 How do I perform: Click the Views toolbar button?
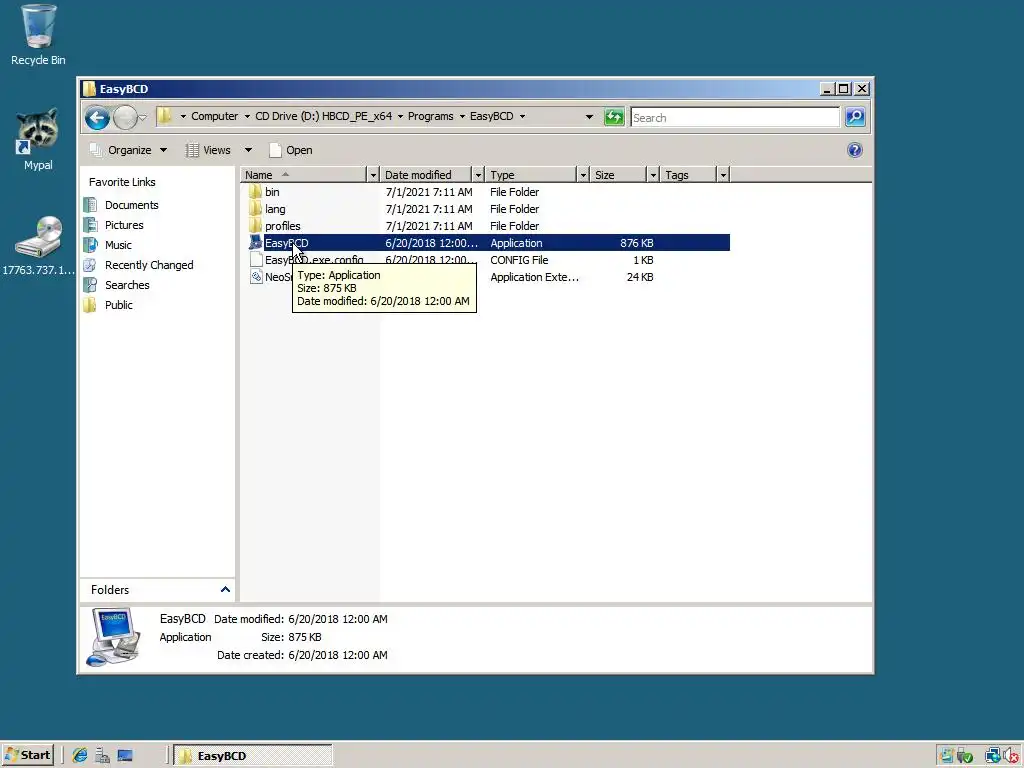tap(209, 150)
